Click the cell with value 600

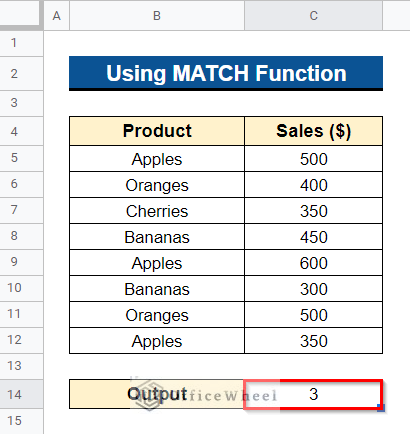pos(313,263)
